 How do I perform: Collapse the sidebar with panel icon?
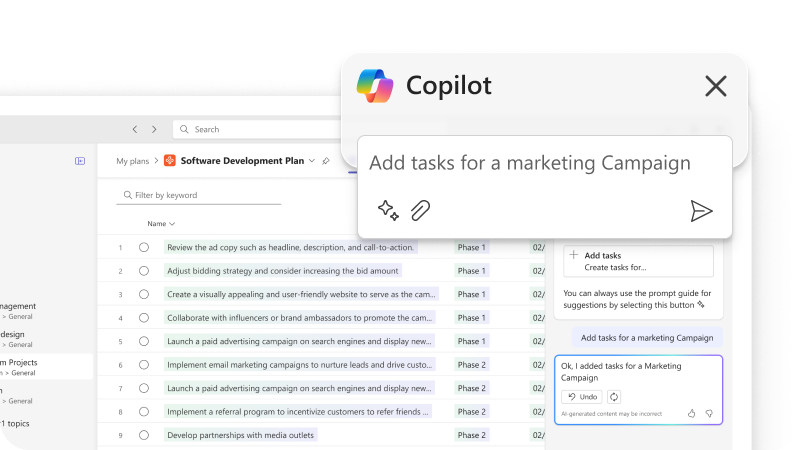tap(80, 161)
